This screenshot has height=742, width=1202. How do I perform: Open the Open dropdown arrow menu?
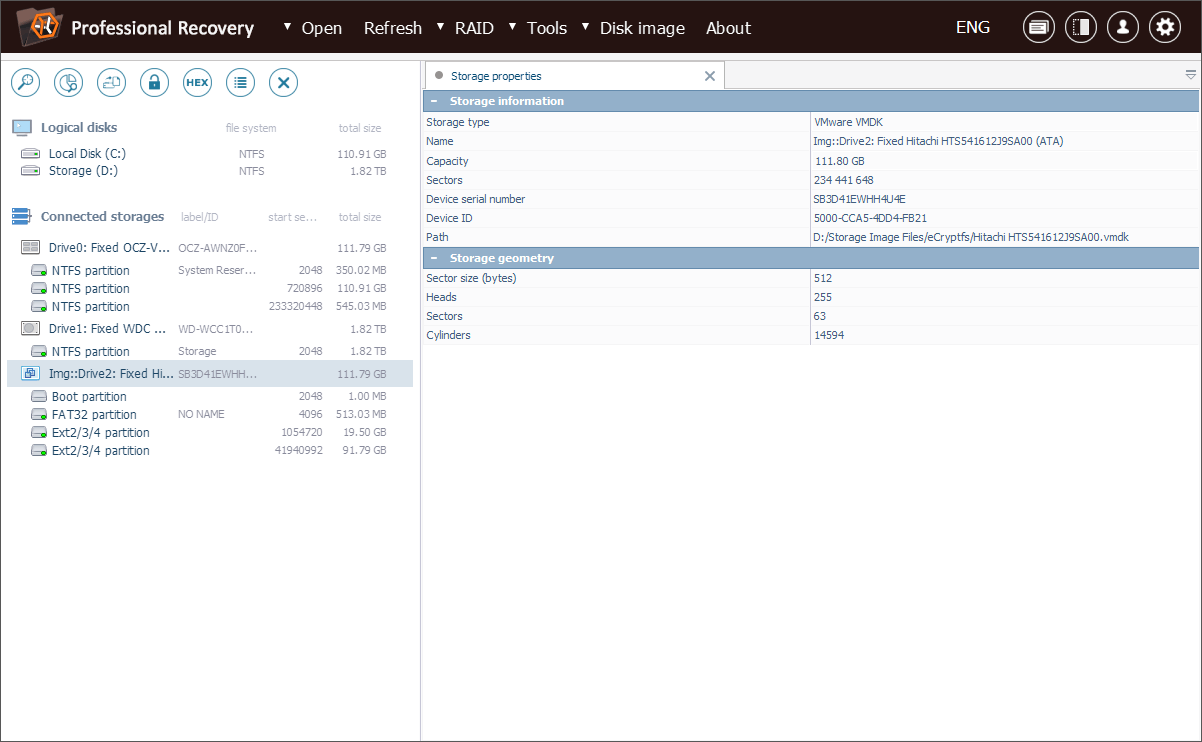289,26
